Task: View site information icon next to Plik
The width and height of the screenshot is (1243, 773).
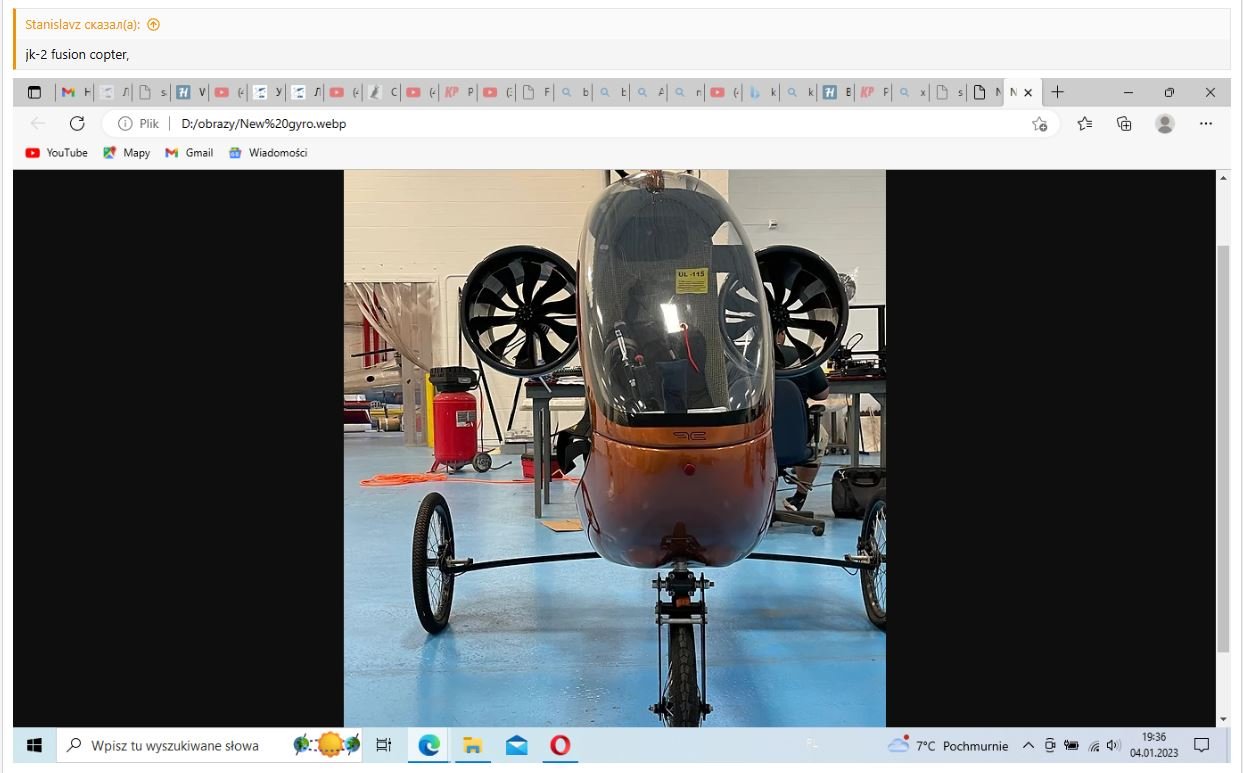Action: click(125, 123)
